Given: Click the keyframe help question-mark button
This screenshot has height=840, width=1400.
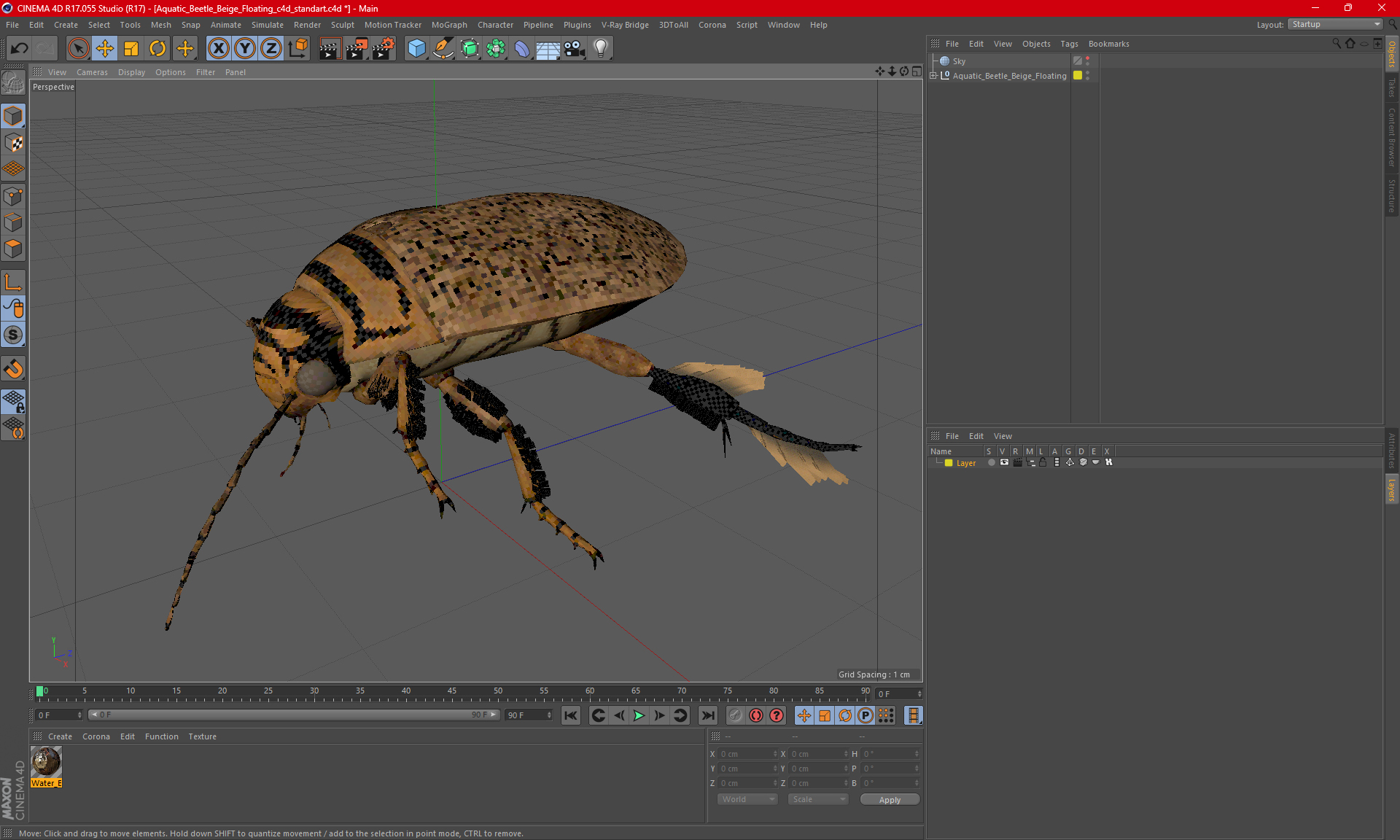Looking at the screenshot, I should [x=777, y=715].
